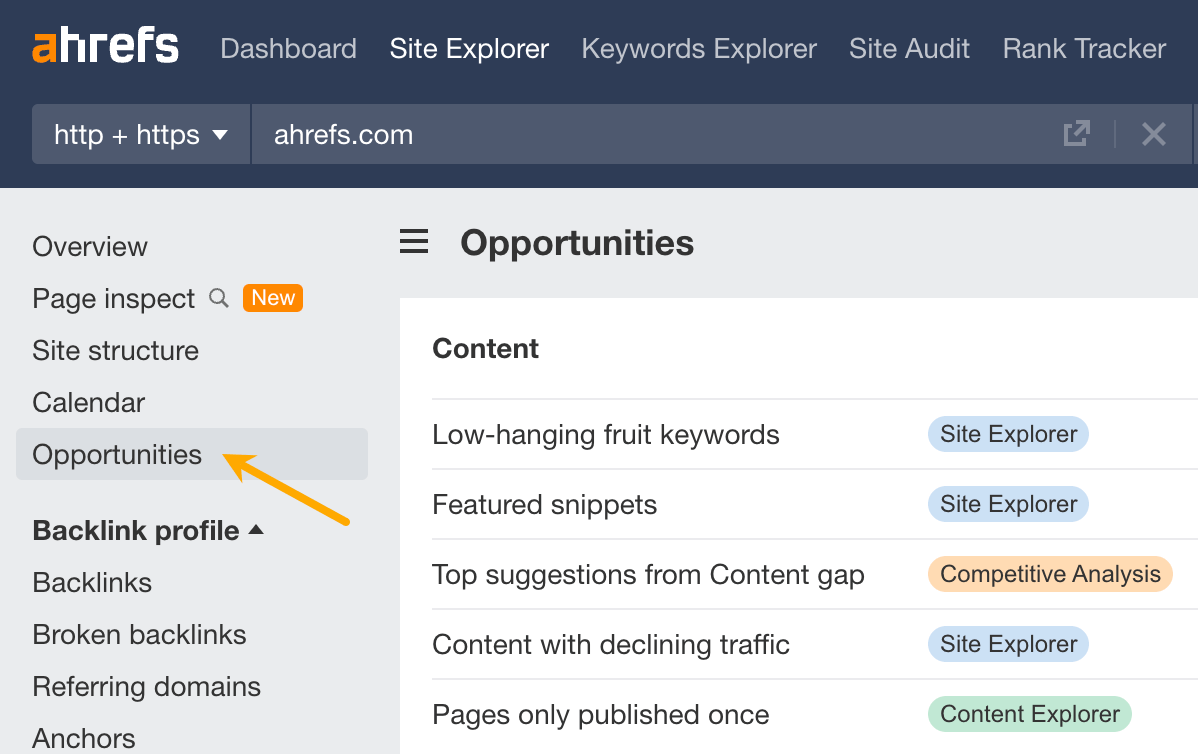
Task: Select the Competitive Analysis badge
Action: coord(1049,574)
